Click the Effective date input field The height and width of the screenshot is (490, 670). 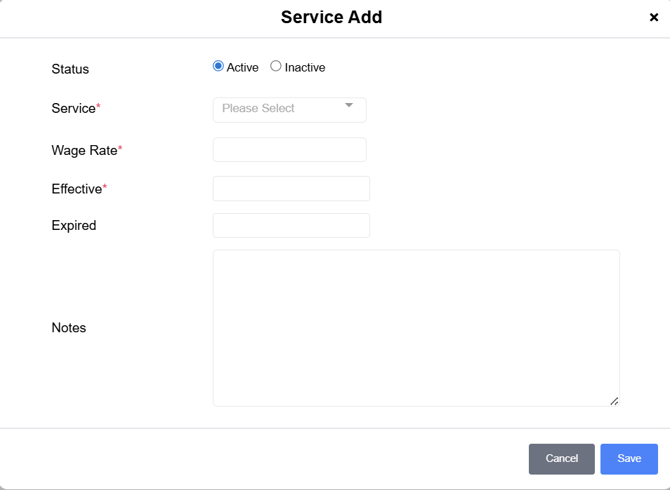[291, 188]
